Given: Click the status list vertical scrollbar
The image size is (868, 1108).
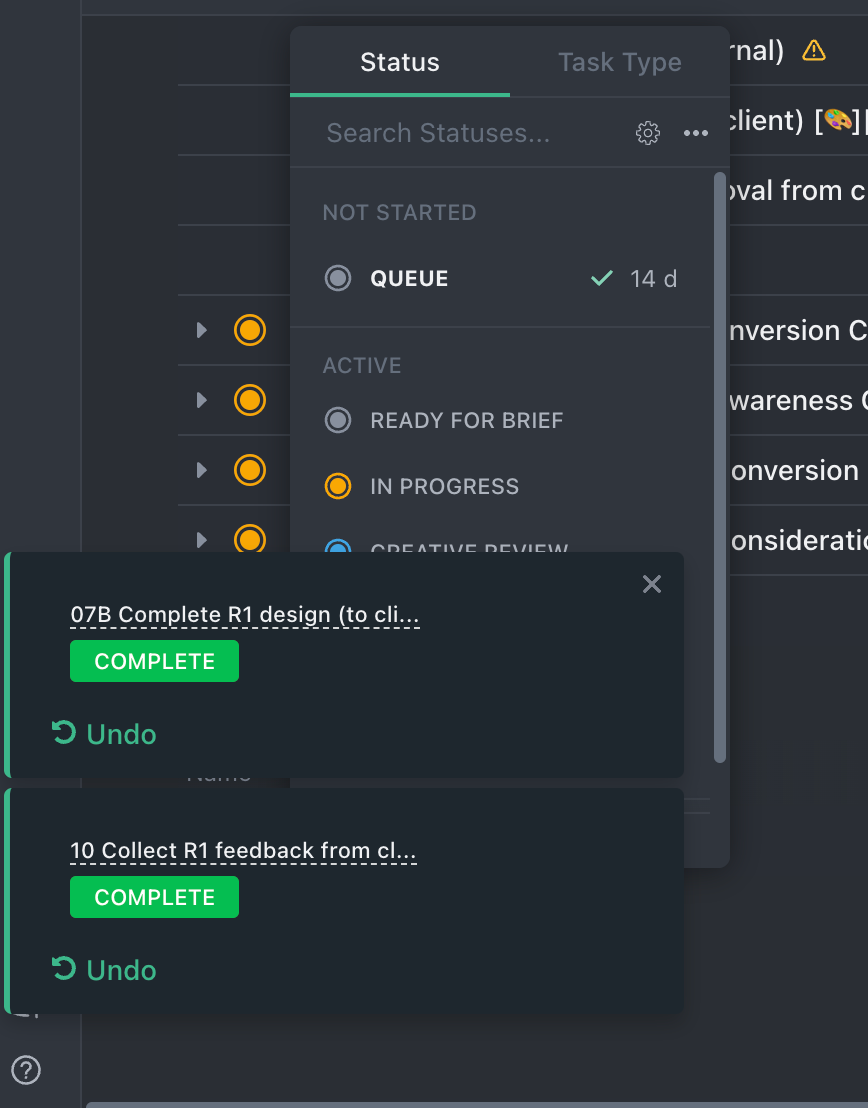Looking at the screenshot, I should [720, 468].
